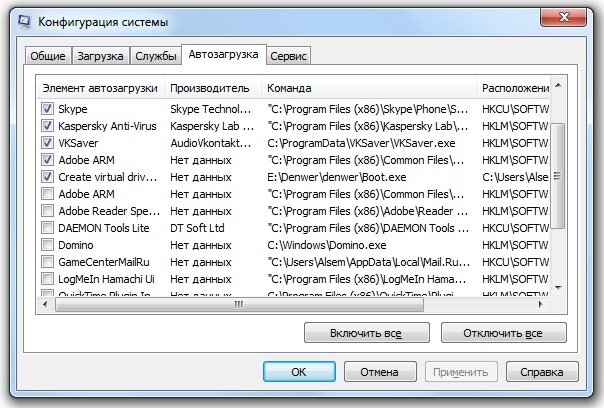Click the VKSaver.exe command path
604x408 pixels.
361,143
